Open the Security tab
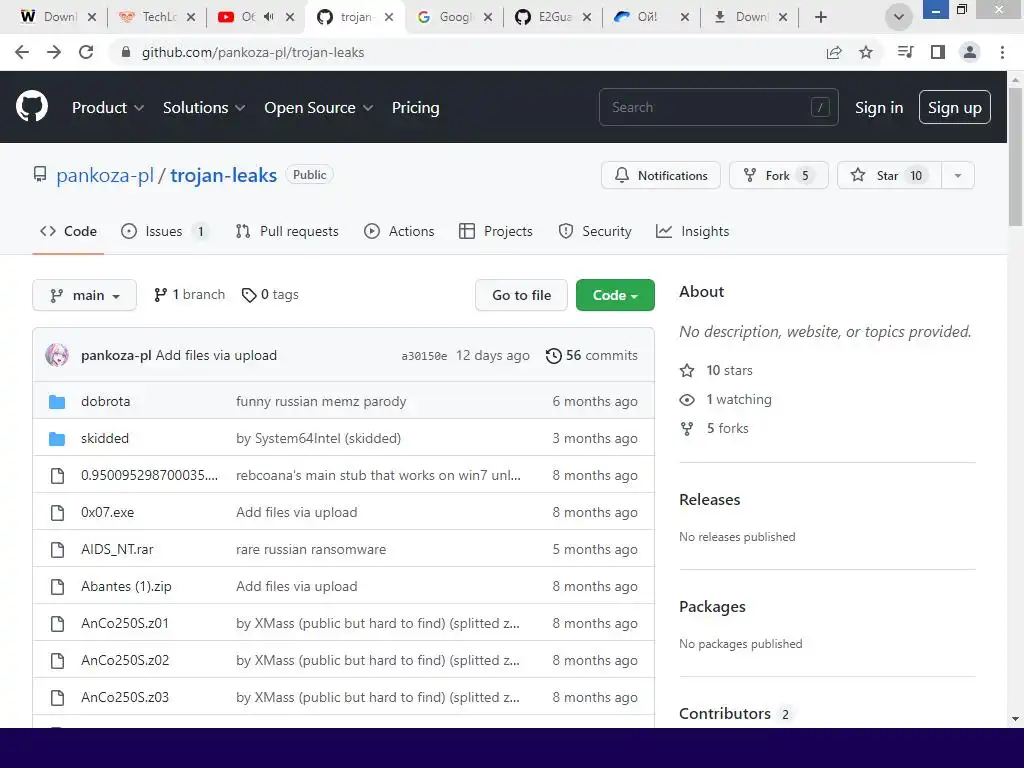Image resolution: width=1024 pixels, height=768 pixels. click(595, 231)
